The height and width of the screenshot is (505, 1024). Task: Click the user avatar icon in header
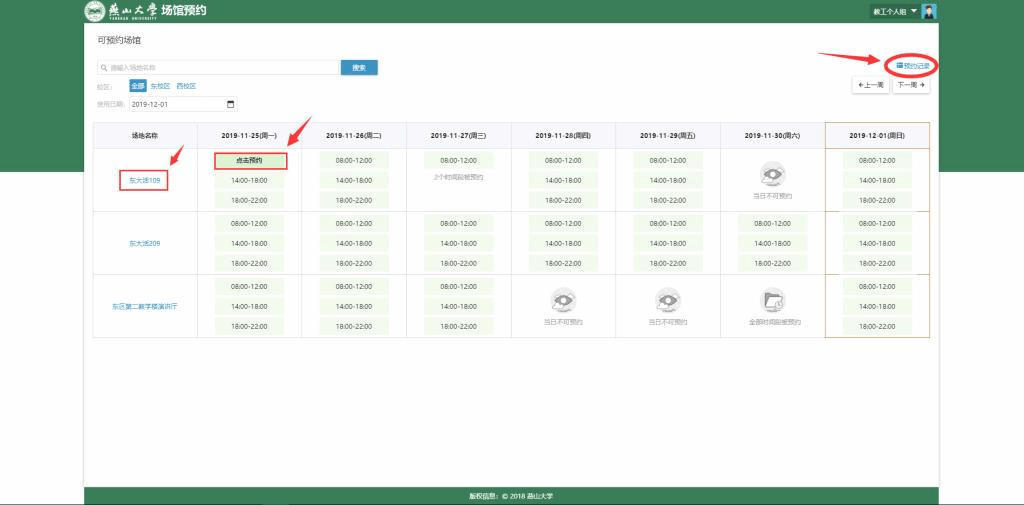(929, 12)
